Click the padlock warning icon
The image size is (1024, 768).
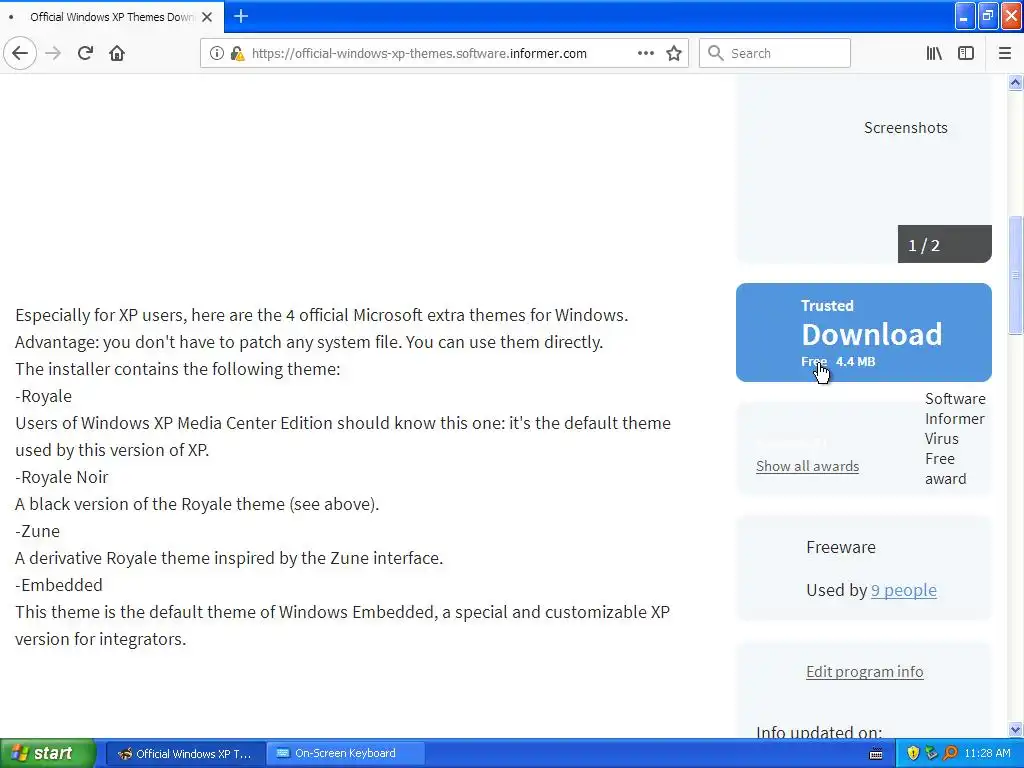[237, 54]
